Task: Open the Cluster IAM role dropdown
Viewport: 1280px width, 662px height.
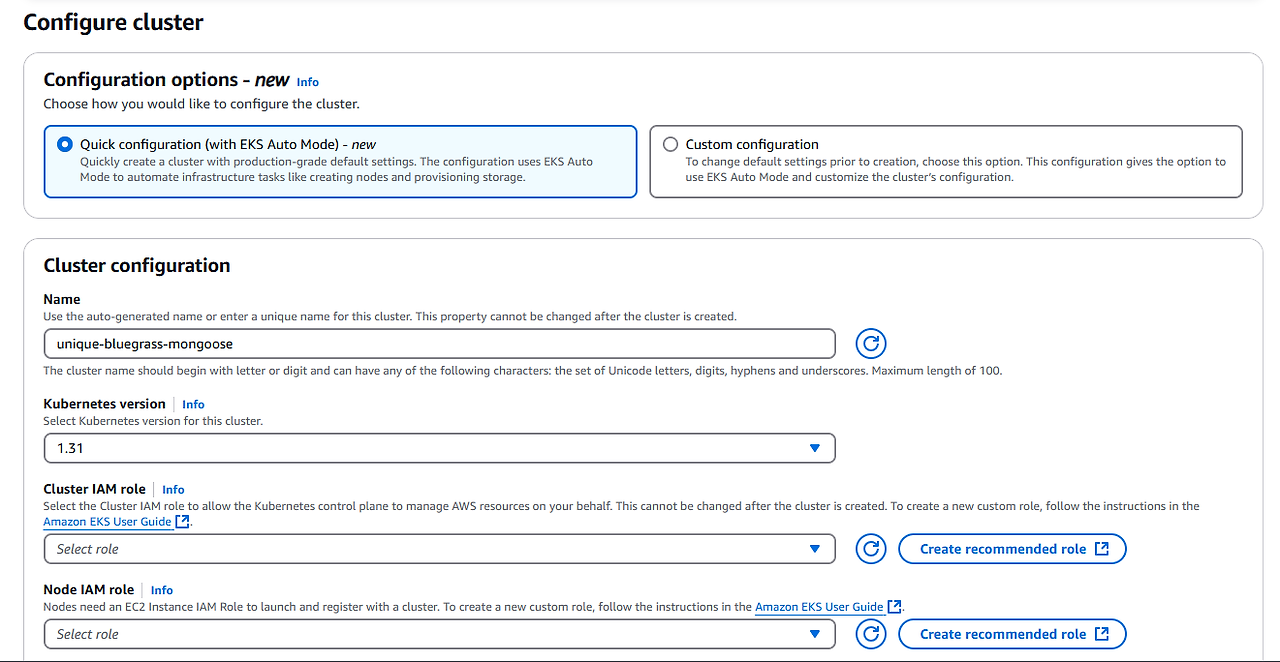Action: click(439, 549)
